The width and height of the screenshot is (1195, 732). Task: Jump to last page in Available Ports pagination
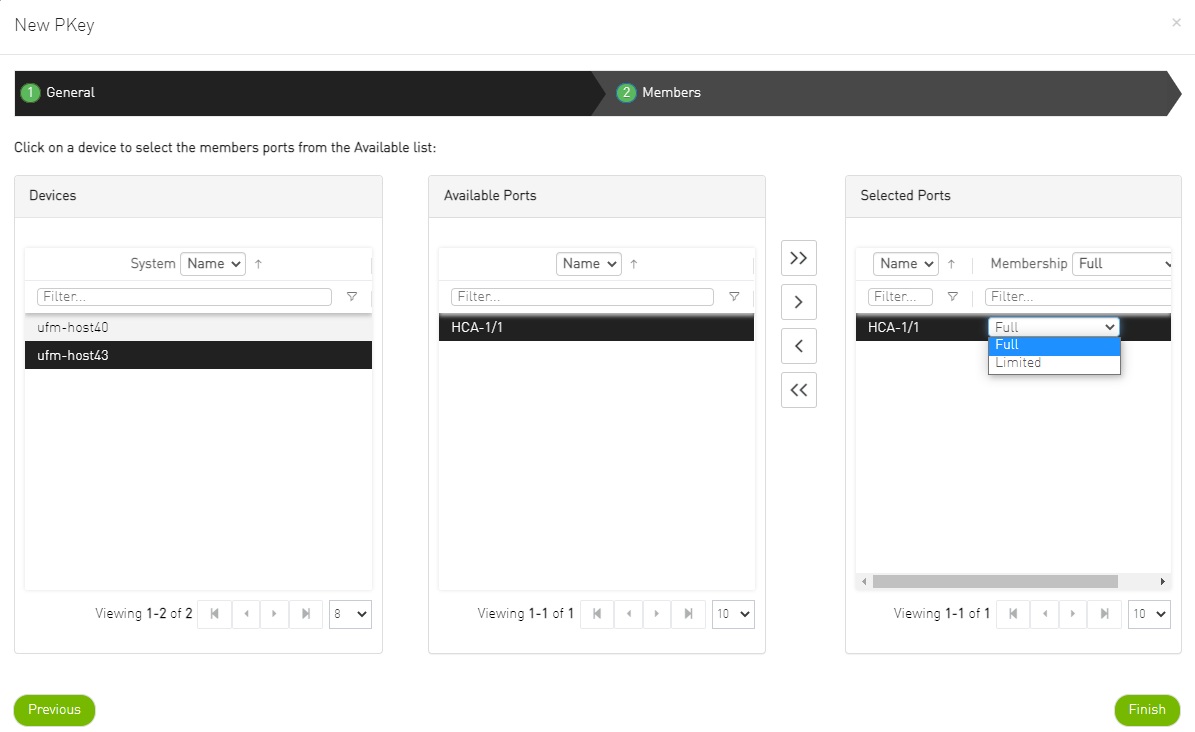(x=689, y=614)
